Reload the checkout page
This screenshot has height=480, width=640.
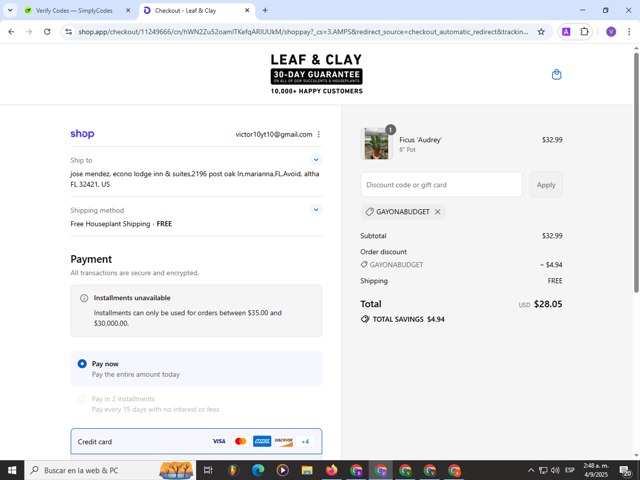pyautogui.click(x=47, y=32)
